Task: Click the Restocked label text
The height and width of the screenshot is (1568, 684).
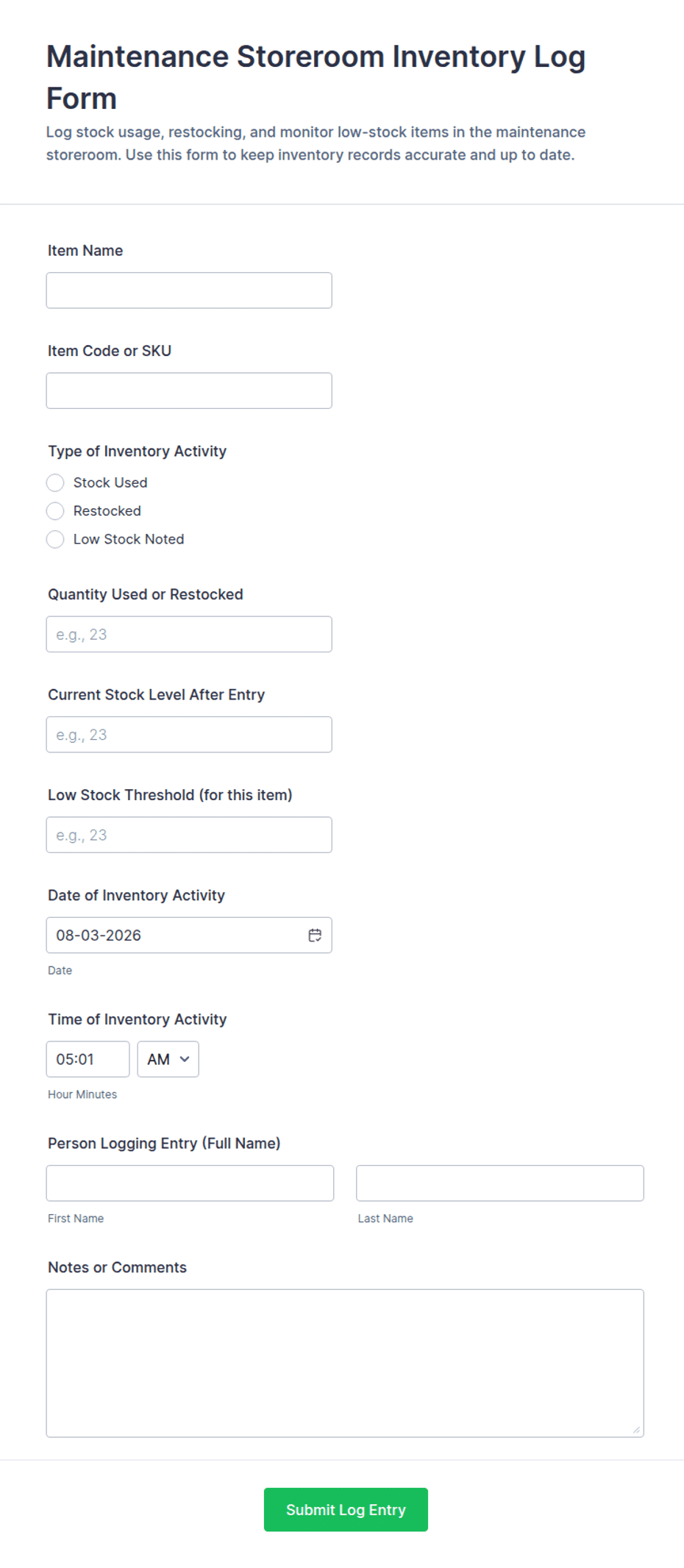Action: [x=107, y=510]
